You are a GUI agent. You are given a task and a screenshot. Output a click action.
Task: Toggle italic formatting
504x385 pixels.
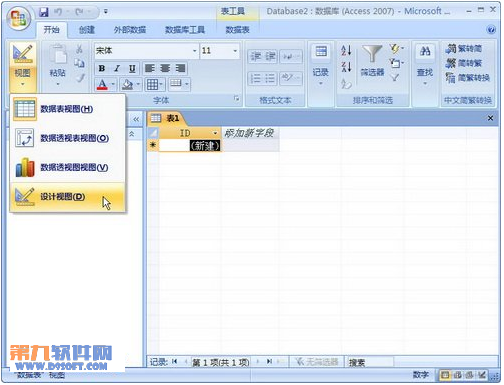[117, 68]
